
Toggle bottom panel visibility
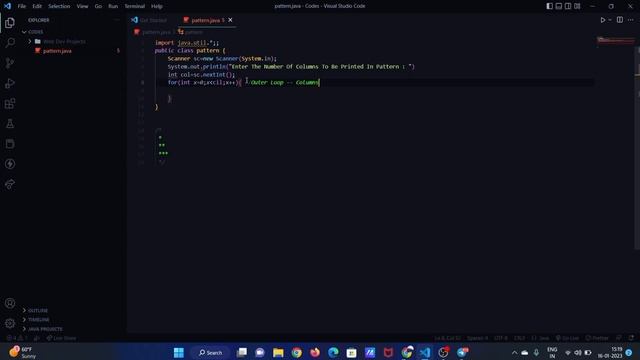coord(559,6)
